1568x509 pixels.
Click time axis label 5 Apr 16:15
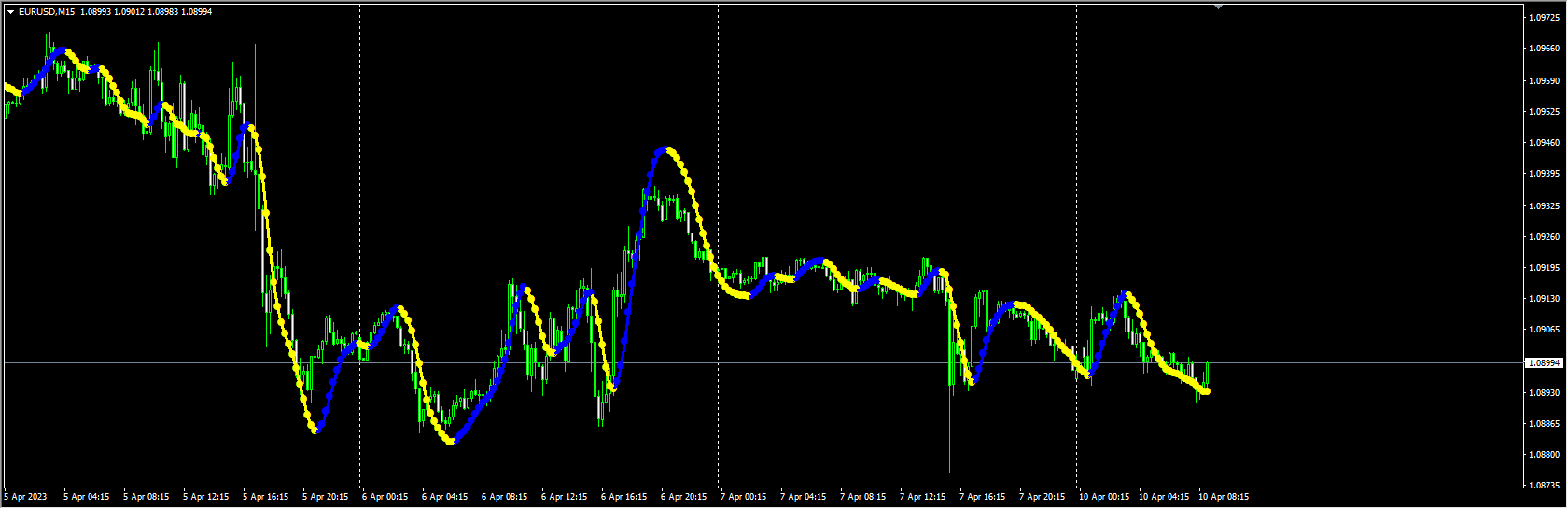pyautogui.click(x=266, y=497)
